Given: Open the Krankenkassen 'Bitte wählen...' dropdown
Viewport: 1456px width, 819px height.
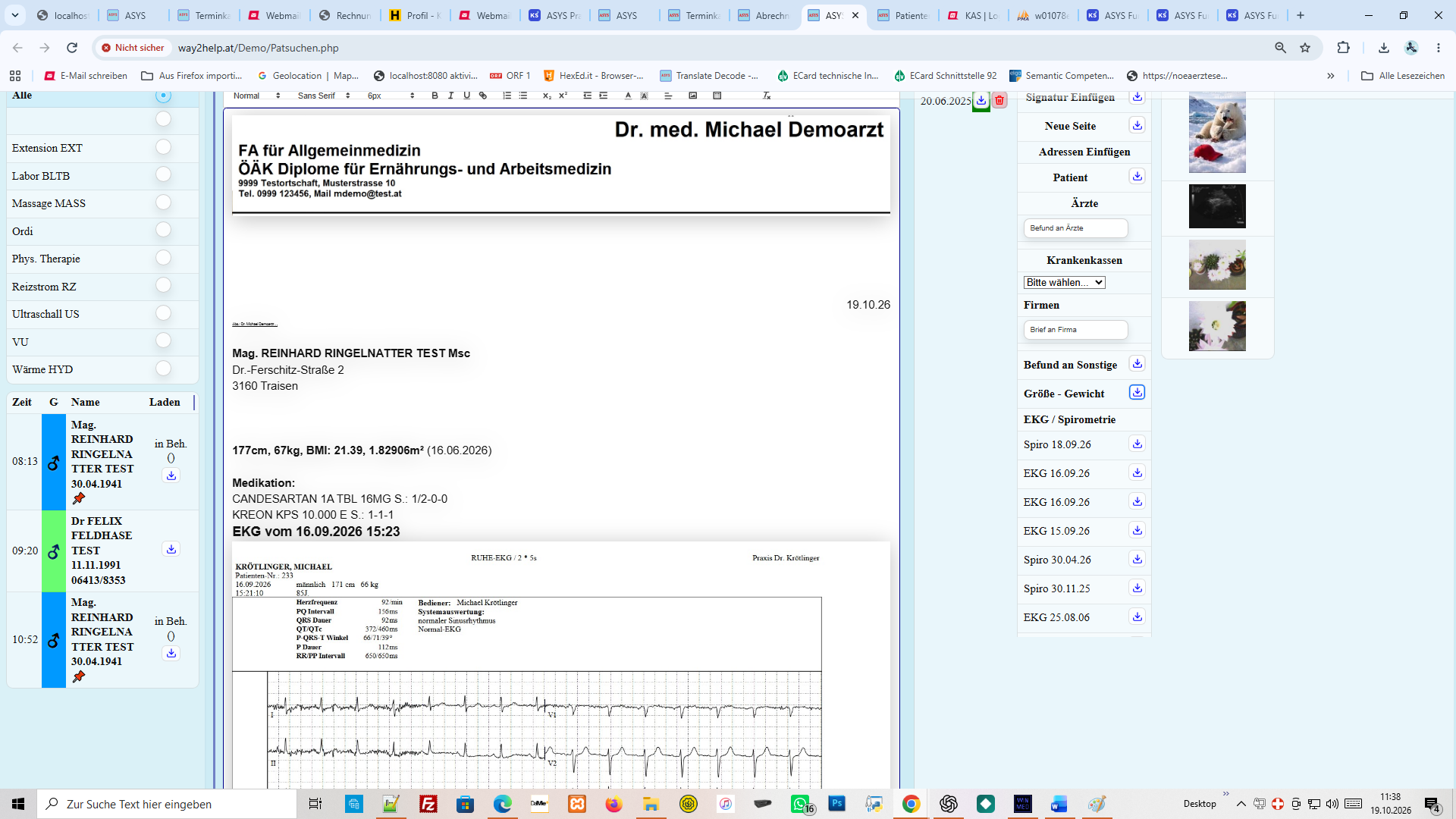Looking at the screenshot, I should tap(1064, 282).
